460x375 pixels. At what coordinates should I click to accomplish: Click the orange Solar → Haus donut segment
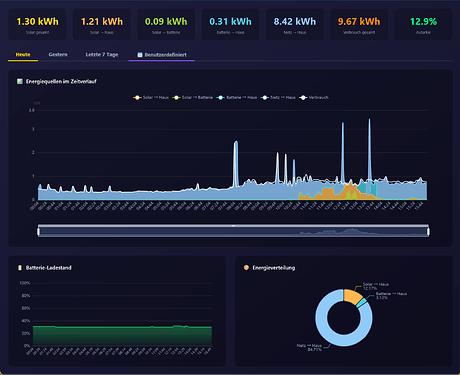(352, 296)
